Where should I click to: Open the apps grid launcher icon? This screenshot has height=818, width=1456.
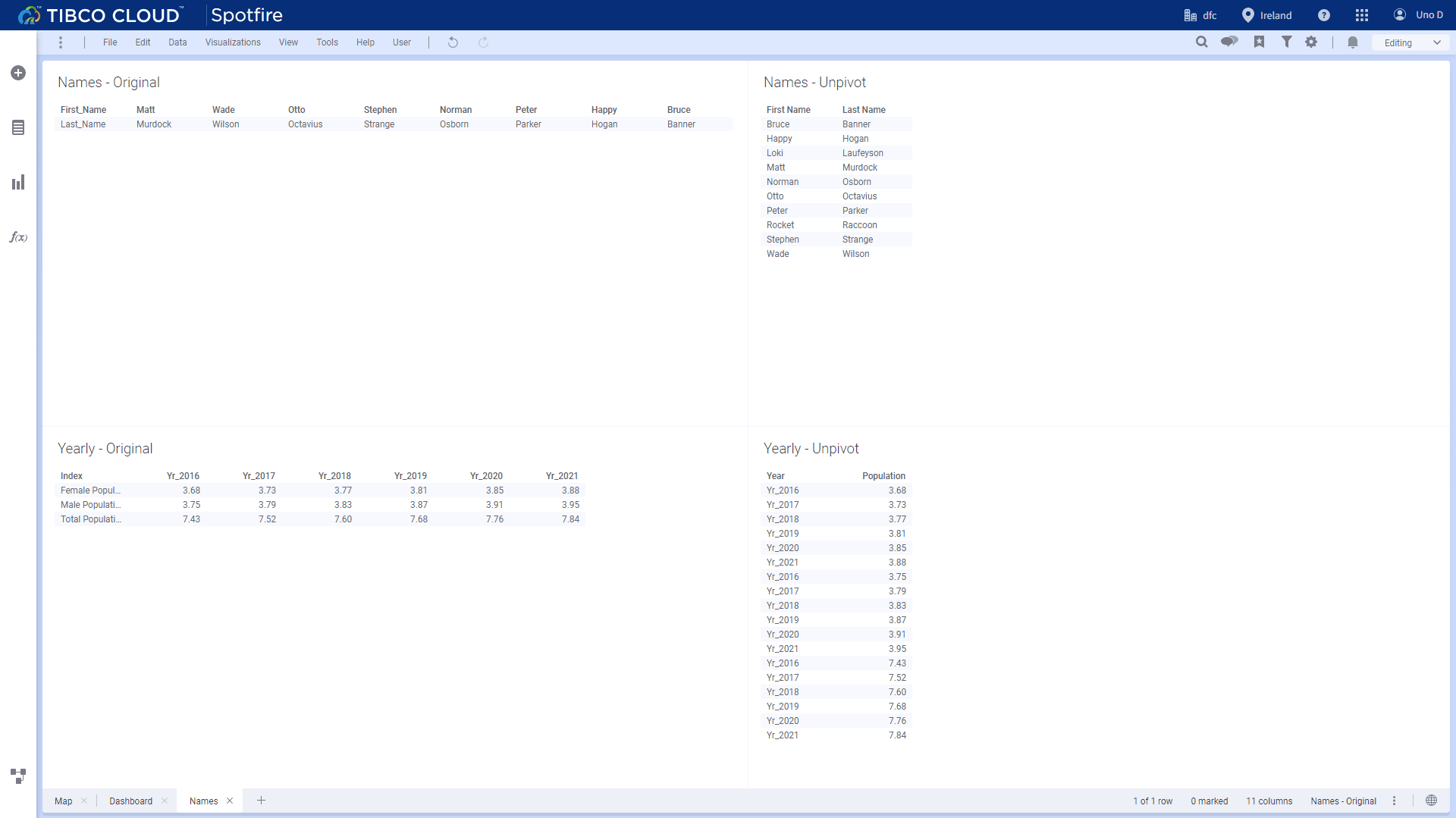click(x=1362, y=15)
